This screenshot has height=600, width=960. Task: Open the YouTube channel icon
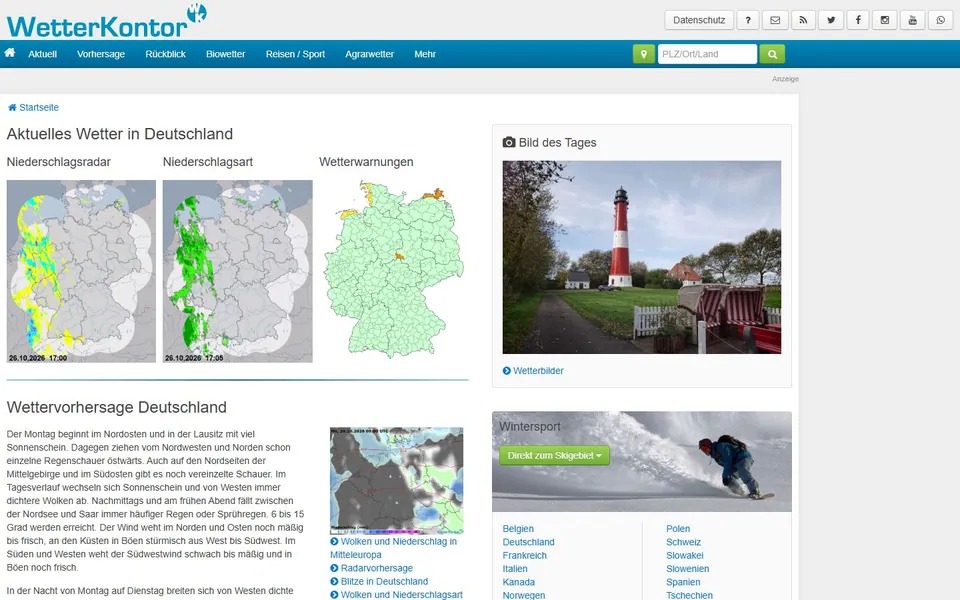tap(912, 20)
